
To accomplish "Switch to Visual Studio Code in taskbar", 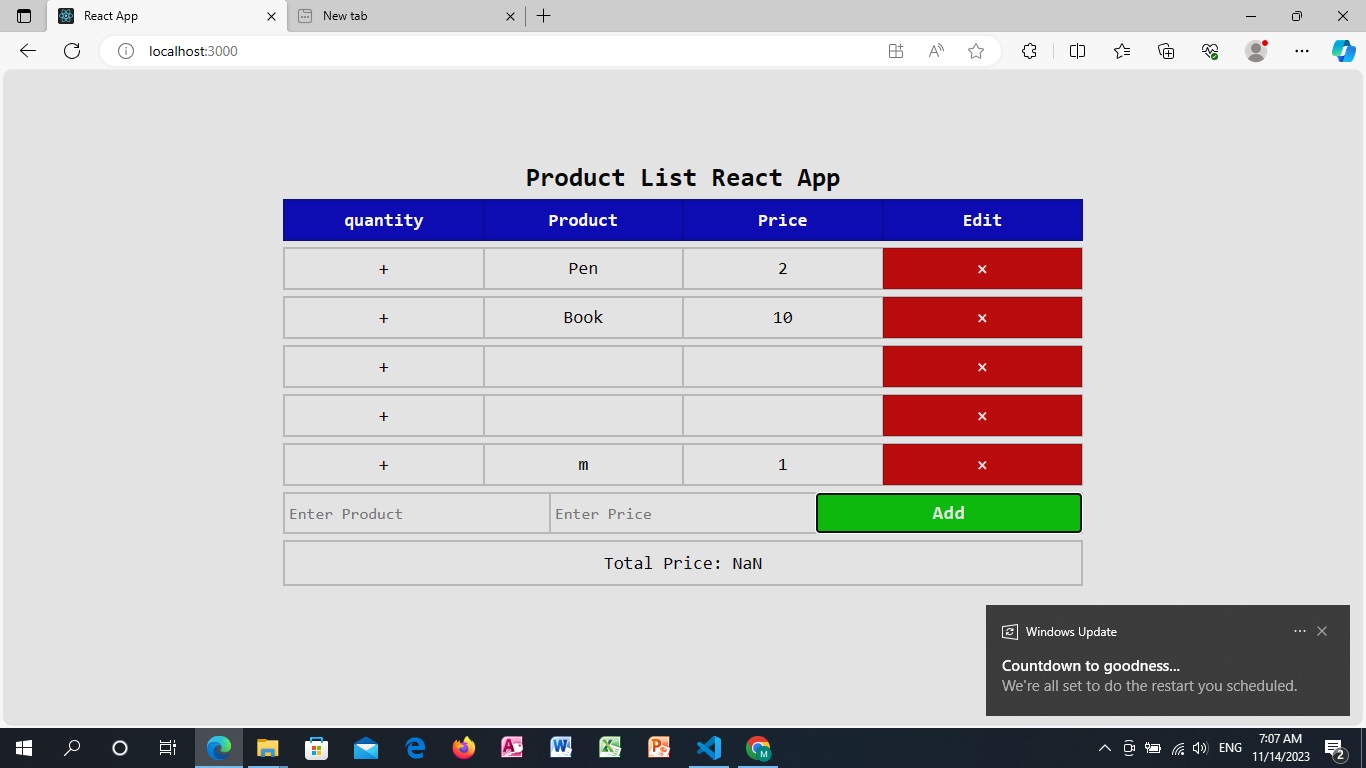I will pos(708,748).
